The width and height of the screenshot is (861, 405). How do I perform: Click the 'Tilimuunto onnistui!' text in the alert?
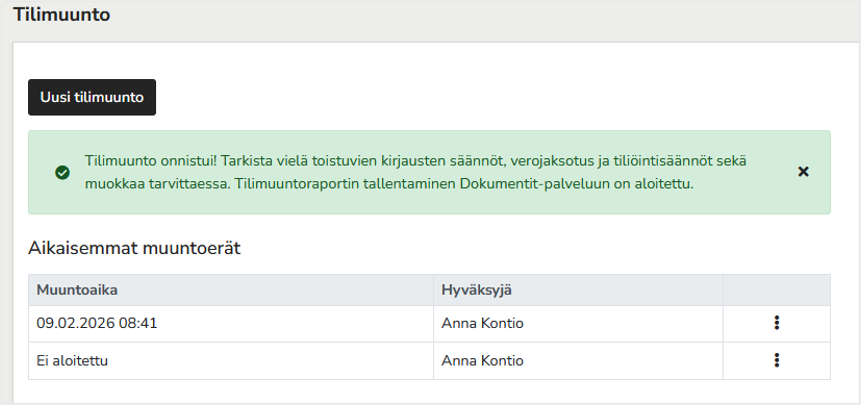[152, 161]
